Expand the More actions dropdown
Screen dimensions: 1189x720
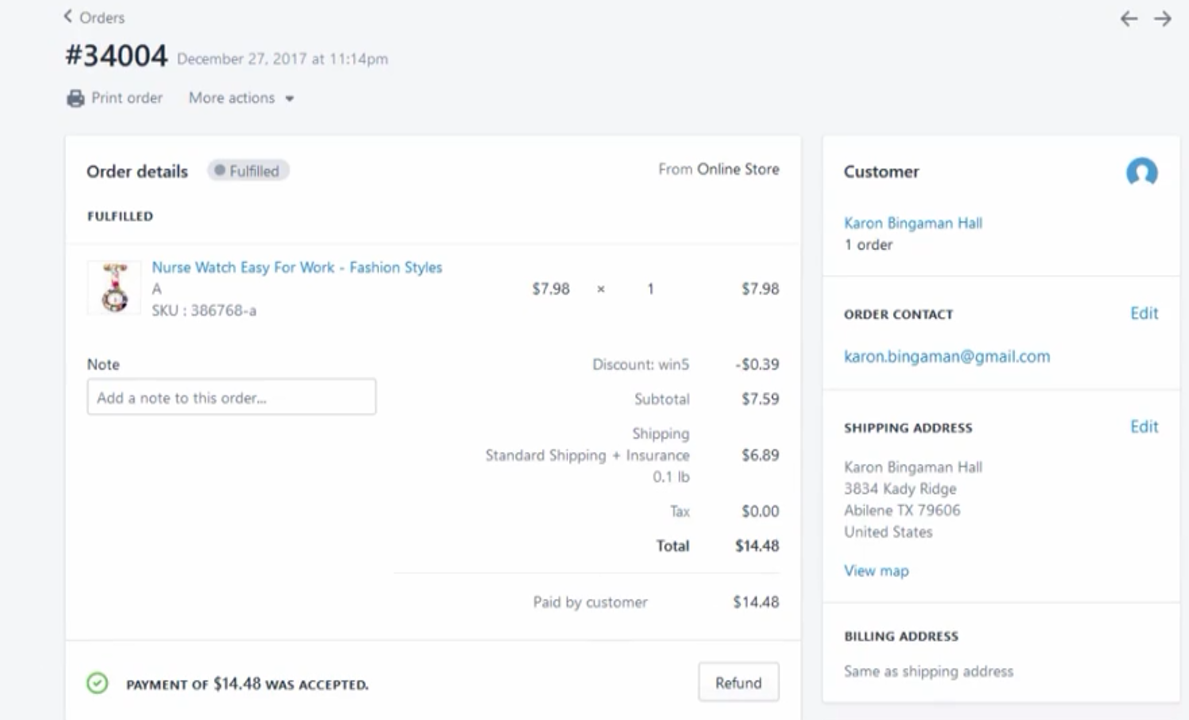pyautogui.click(x=241, y=98)
